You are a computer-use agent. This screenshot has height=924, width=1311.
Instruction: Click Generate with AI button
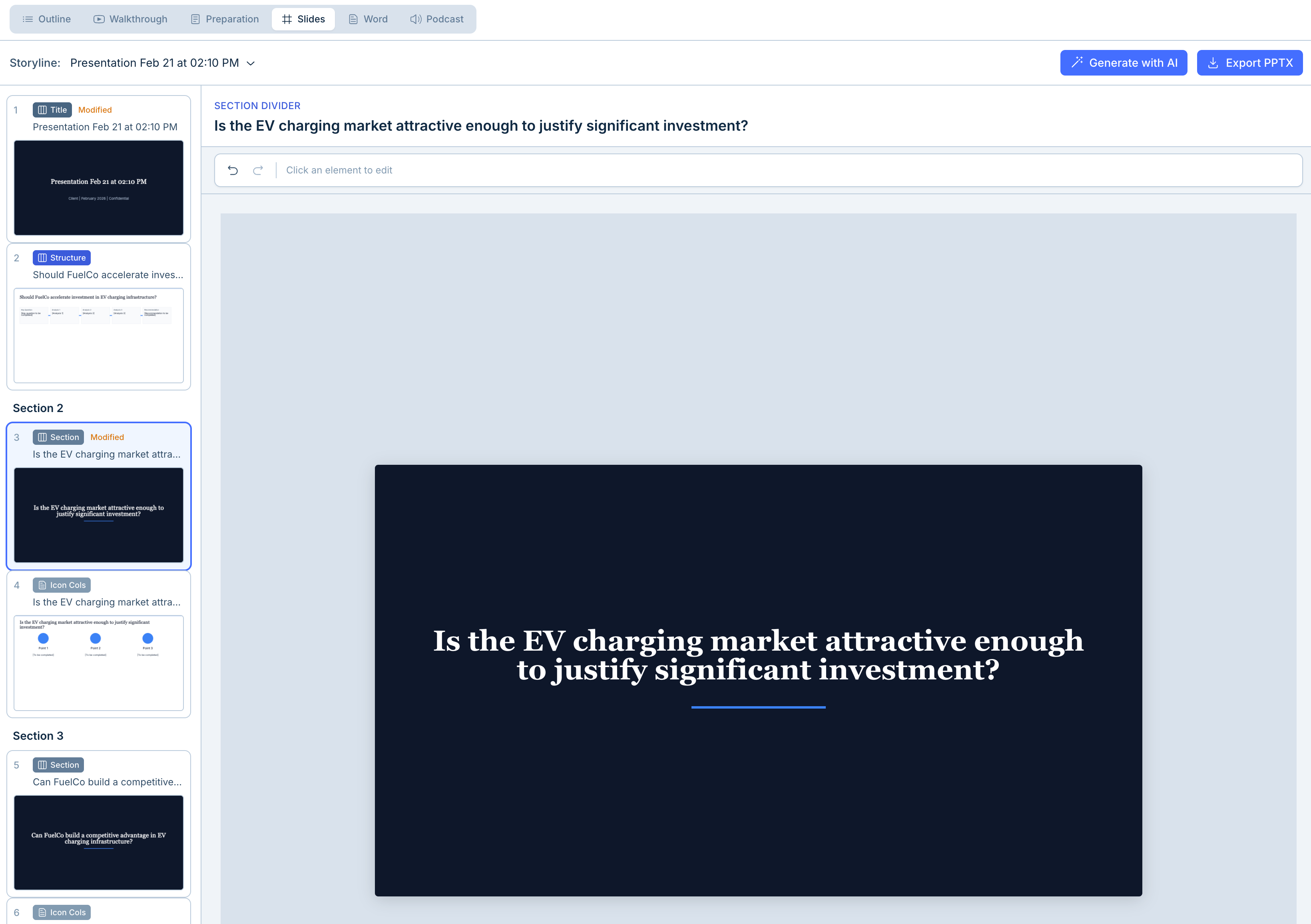click(1123, 63)
